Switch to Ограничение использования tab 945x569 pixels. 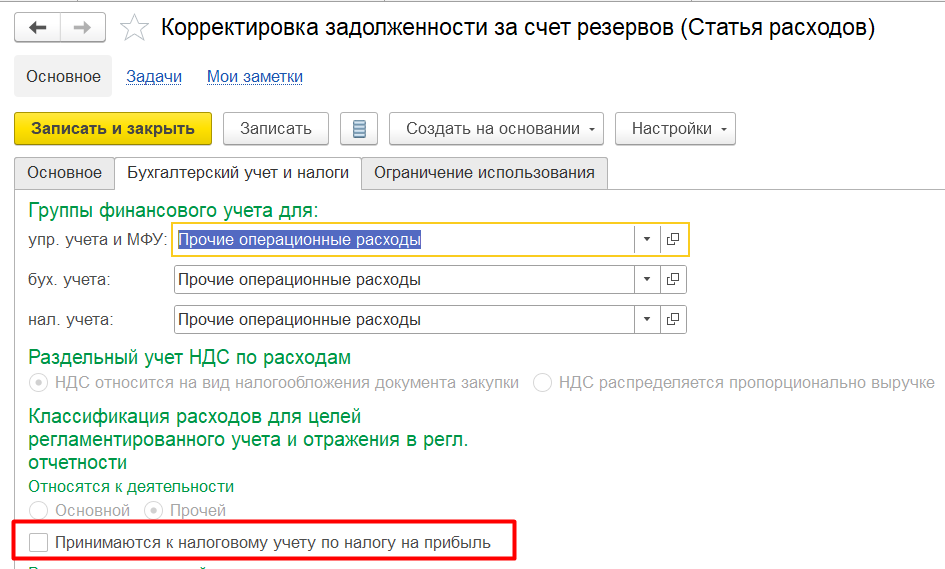484,173
